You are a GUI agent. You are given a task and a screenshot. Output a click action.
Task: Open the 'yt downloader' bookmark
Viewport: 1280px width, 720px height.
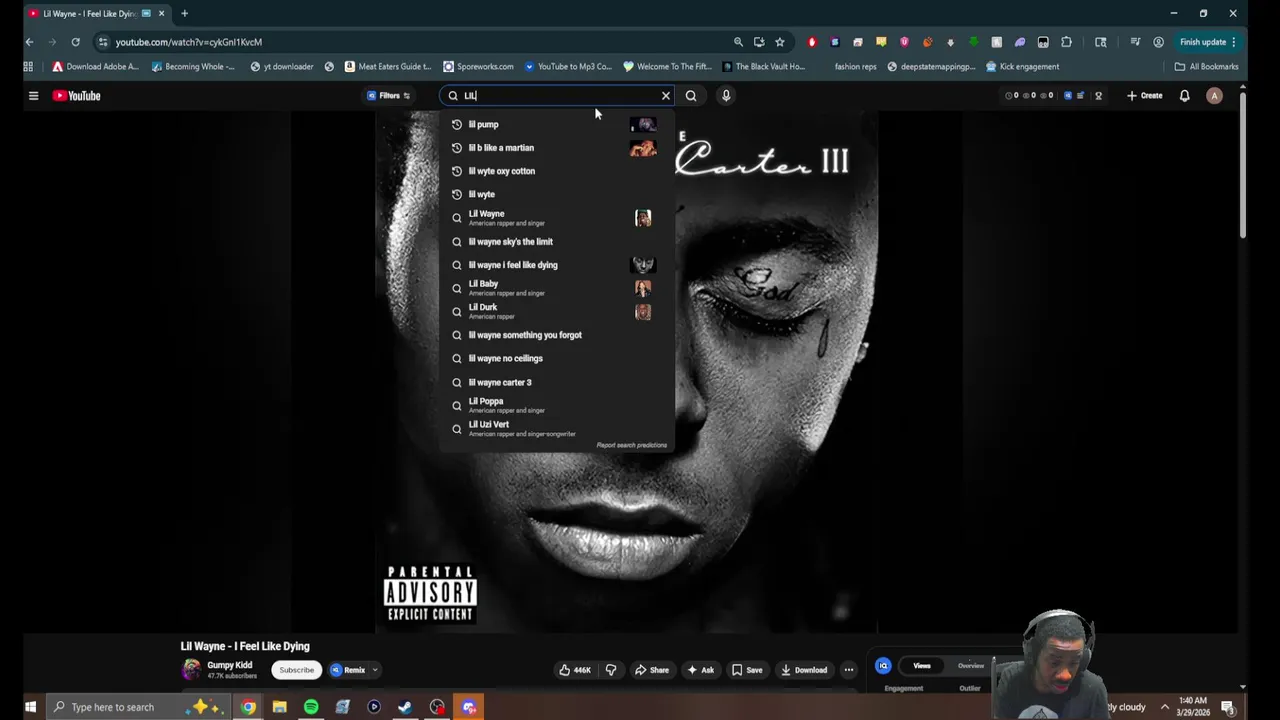(282, 67)
